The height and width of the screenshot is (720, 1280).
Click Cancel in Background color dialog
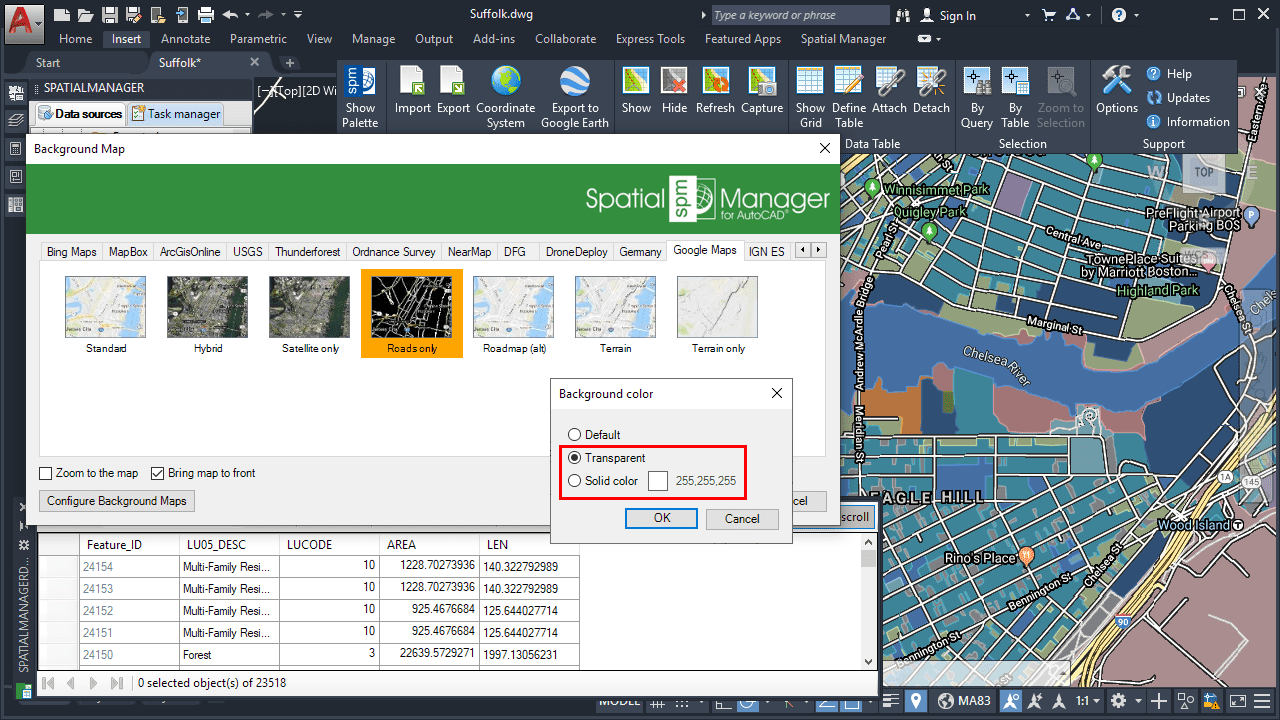tap(742, 518)
